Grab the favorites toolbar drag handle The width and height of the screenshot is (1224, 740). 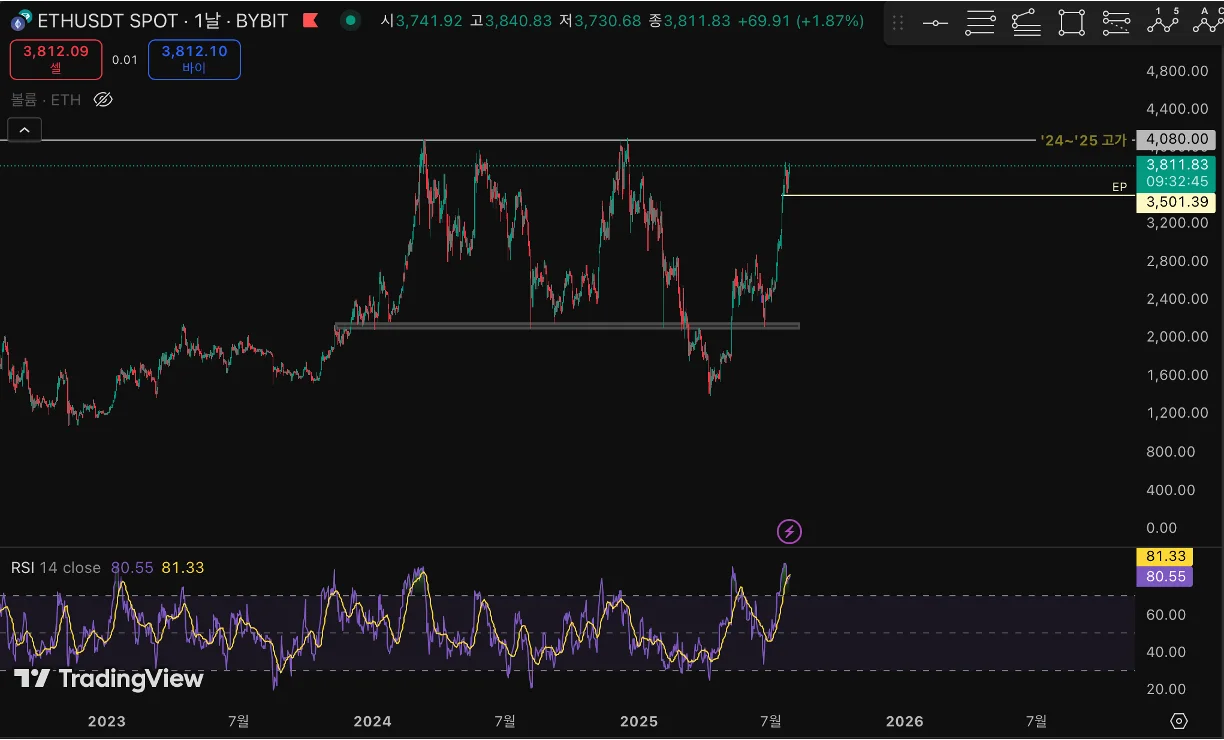tap(897, 22)
